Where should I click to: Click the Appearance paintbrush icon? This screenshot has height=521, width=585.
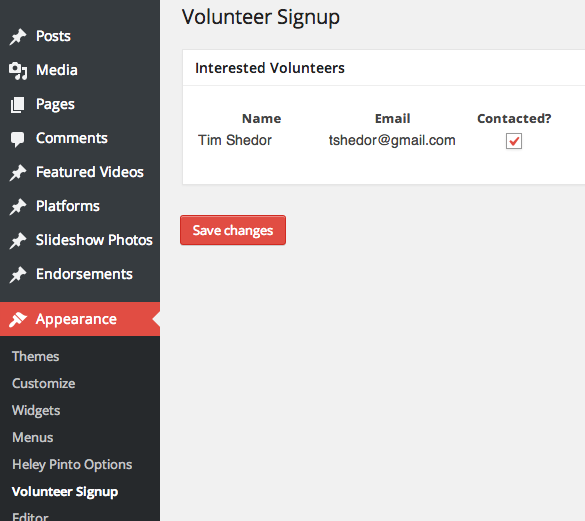pos(18,319)
